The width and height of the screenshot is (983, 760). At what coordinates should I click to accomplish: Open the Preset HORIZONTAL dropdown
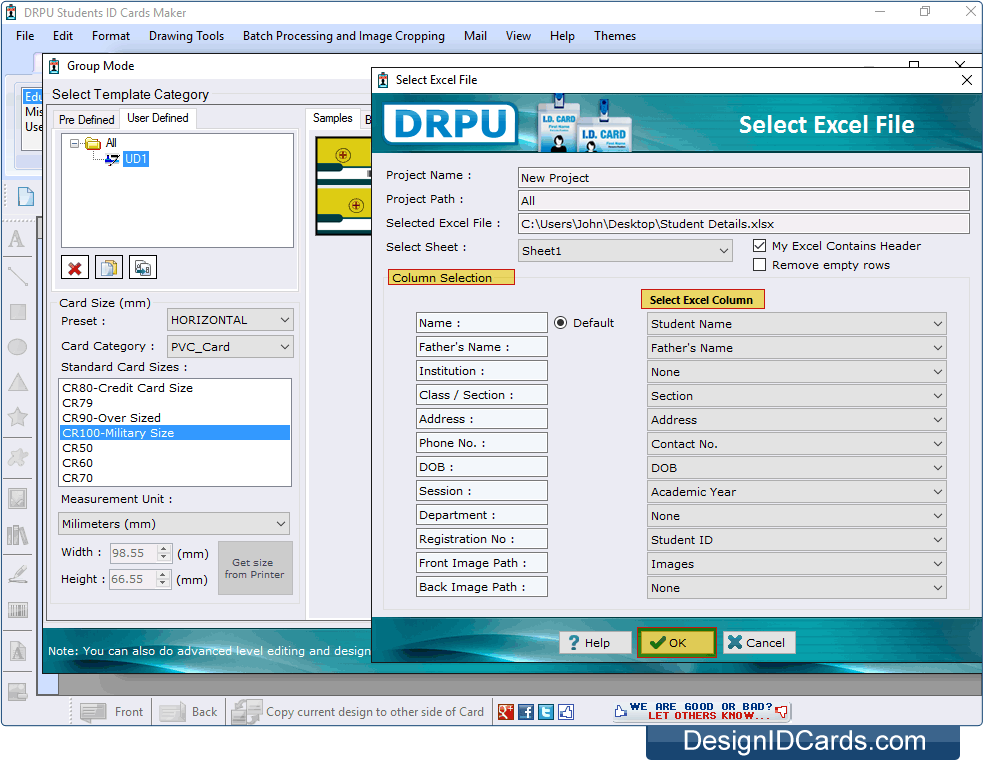(230, 320)
